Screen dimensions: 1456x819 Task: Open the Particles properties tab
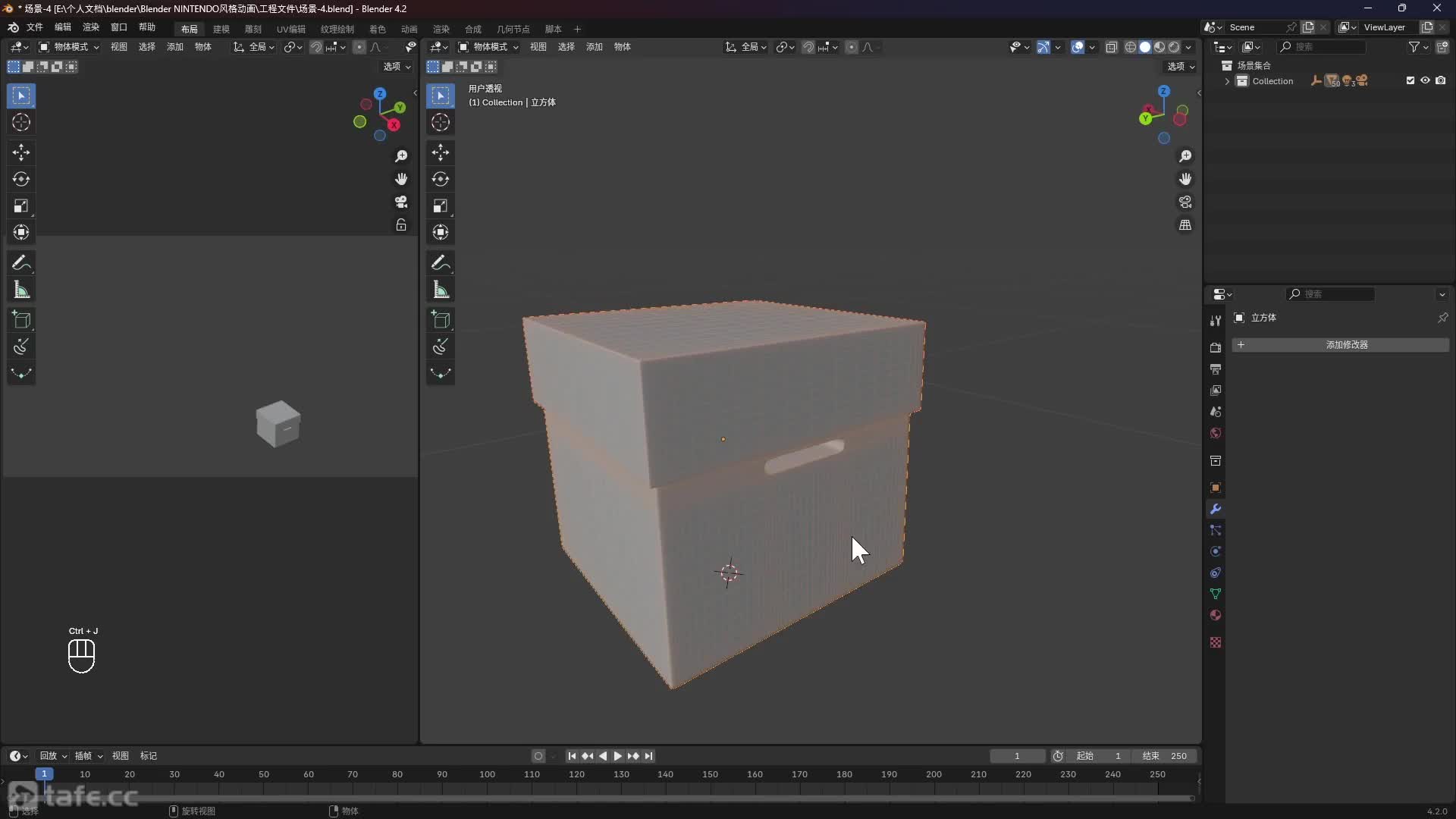(1216, 530)
